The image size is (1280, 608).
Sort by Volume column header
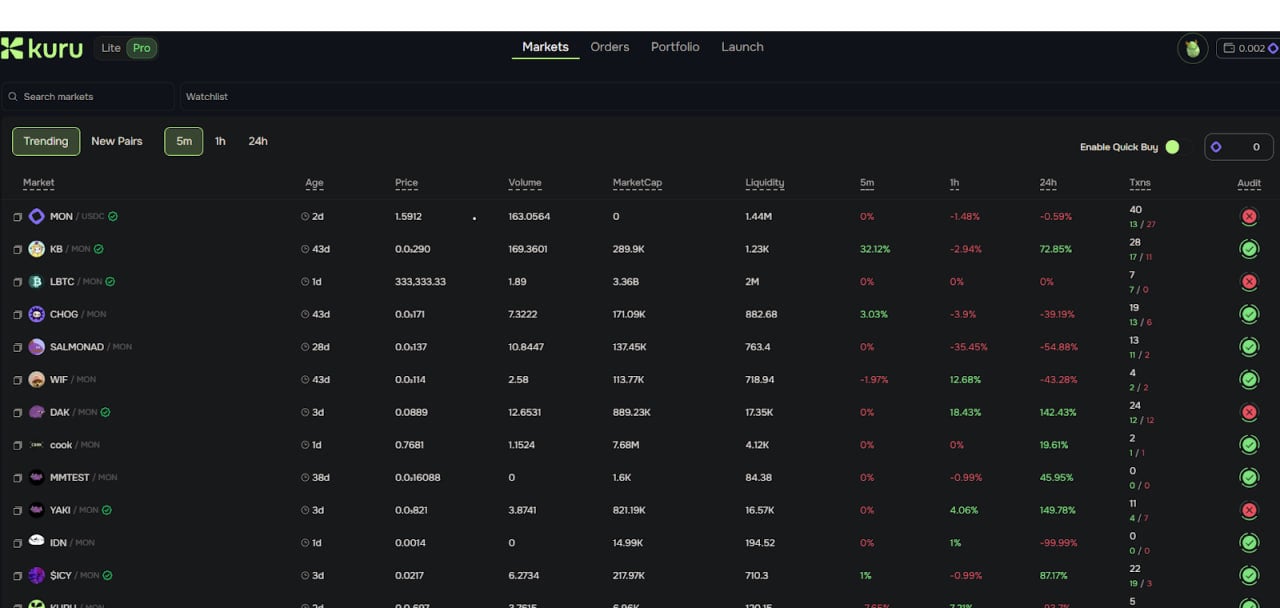click(525, 183)
